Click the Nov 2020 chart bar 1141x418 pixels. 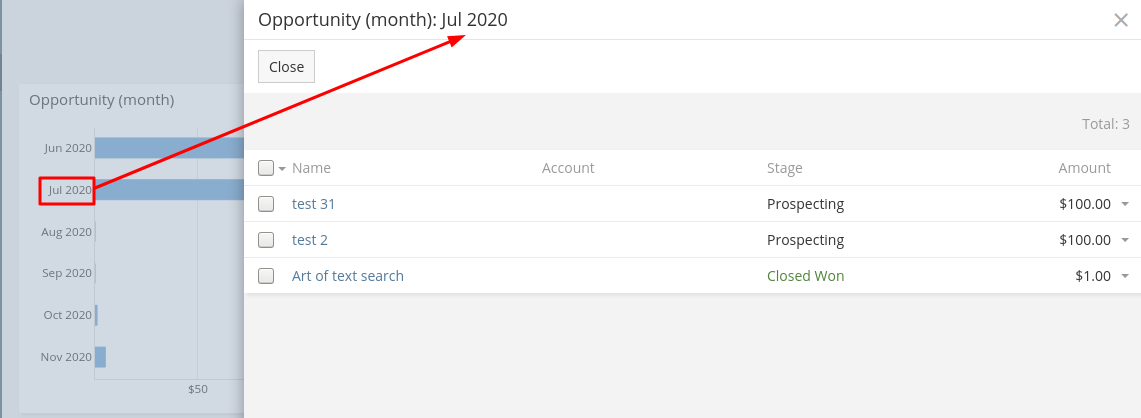click(x=100, y=357)
